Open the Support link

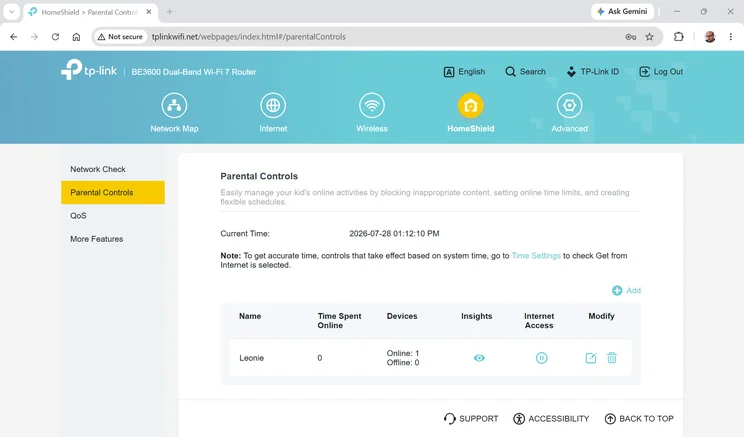click(471, 418)
